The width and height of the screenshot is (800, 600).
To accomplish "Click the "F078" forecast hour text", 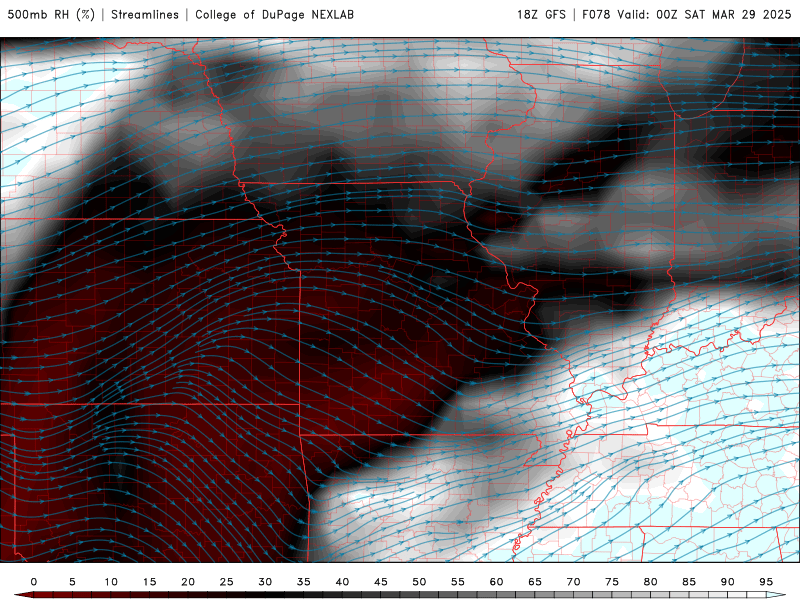I will (x=596, y=14).
